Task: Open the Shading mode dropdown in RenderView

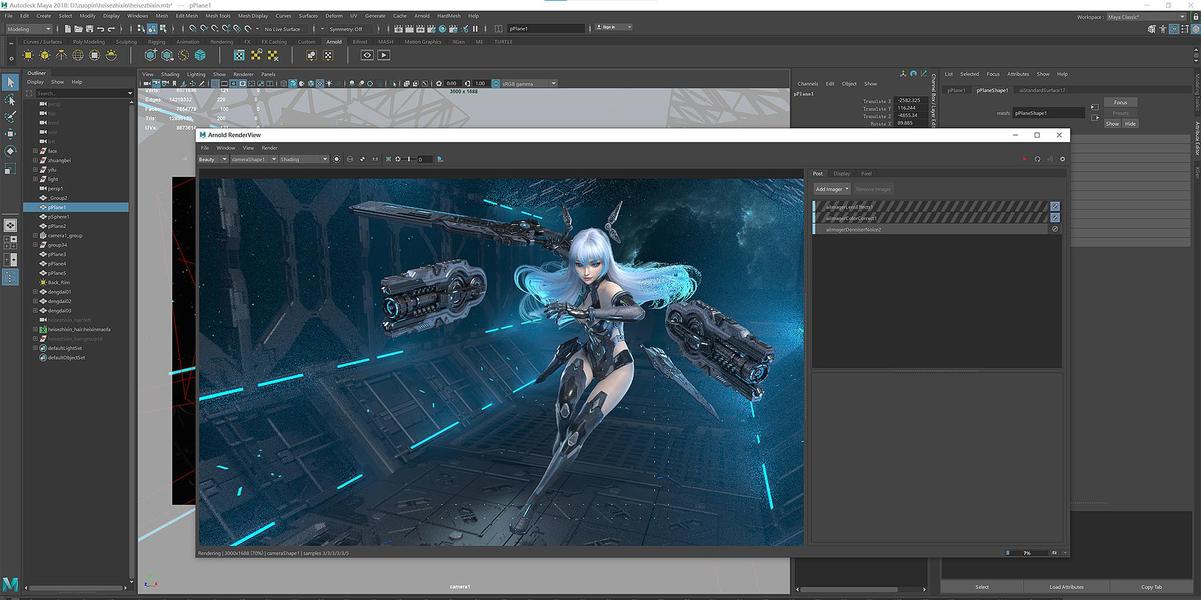Action: click(x=304, y=159)
